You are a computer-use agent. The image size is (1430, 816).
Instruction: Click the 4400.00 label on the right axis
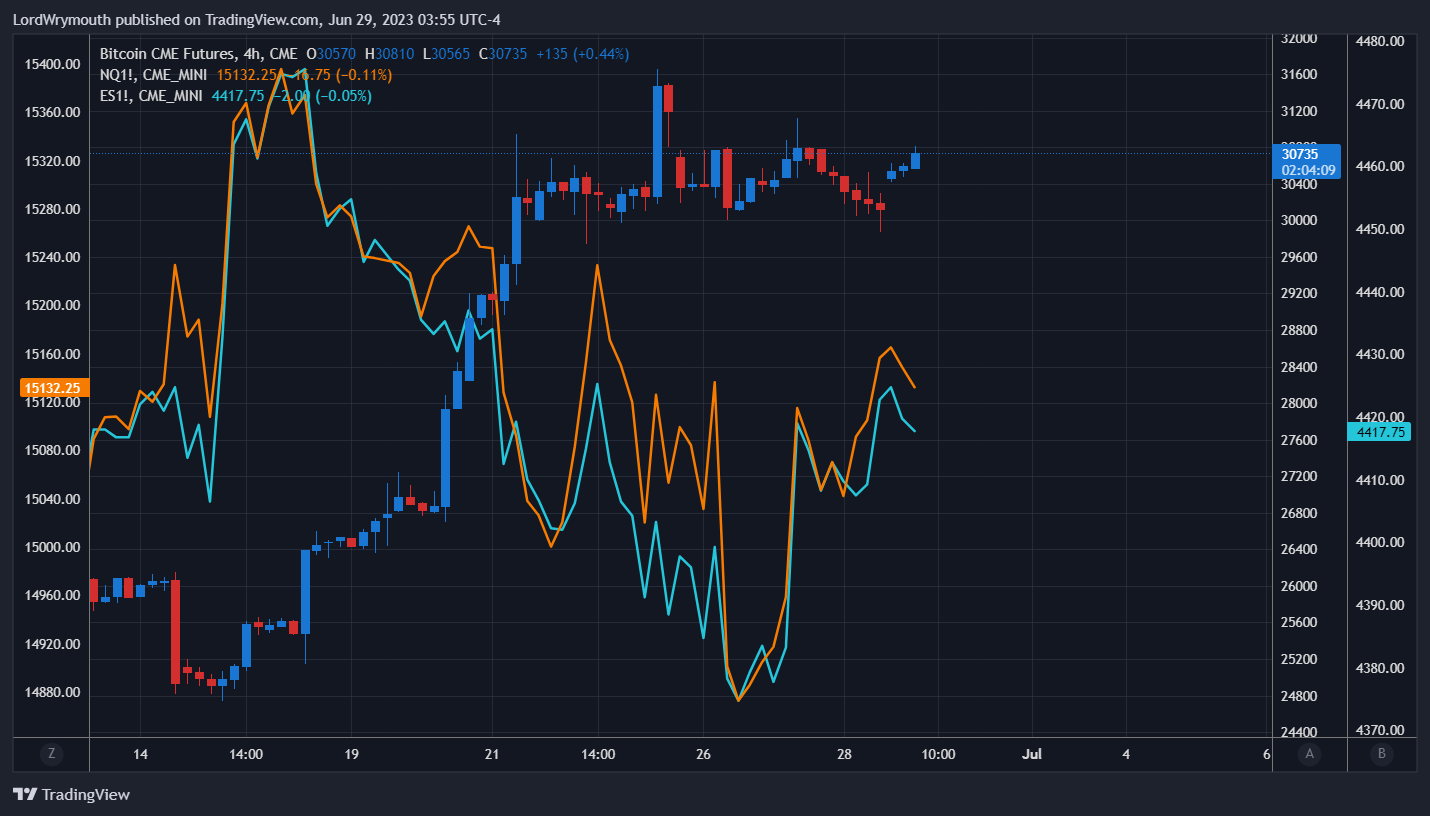coord(1380,542)
